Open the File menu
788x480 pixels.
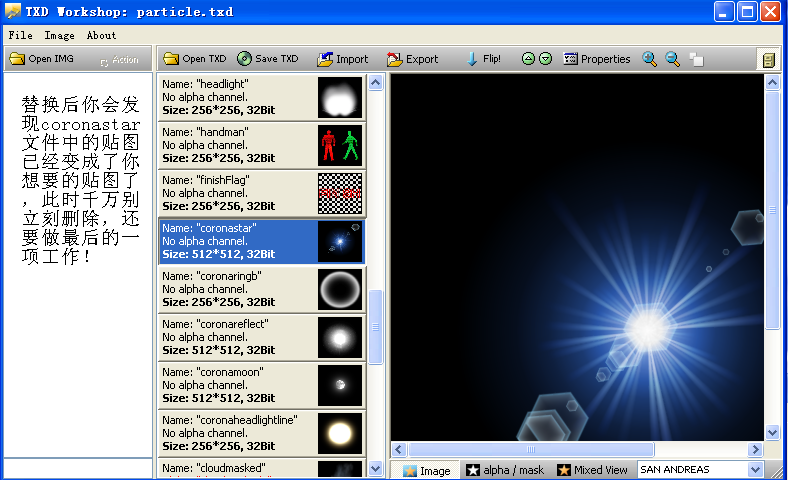(x=20, y=35)
